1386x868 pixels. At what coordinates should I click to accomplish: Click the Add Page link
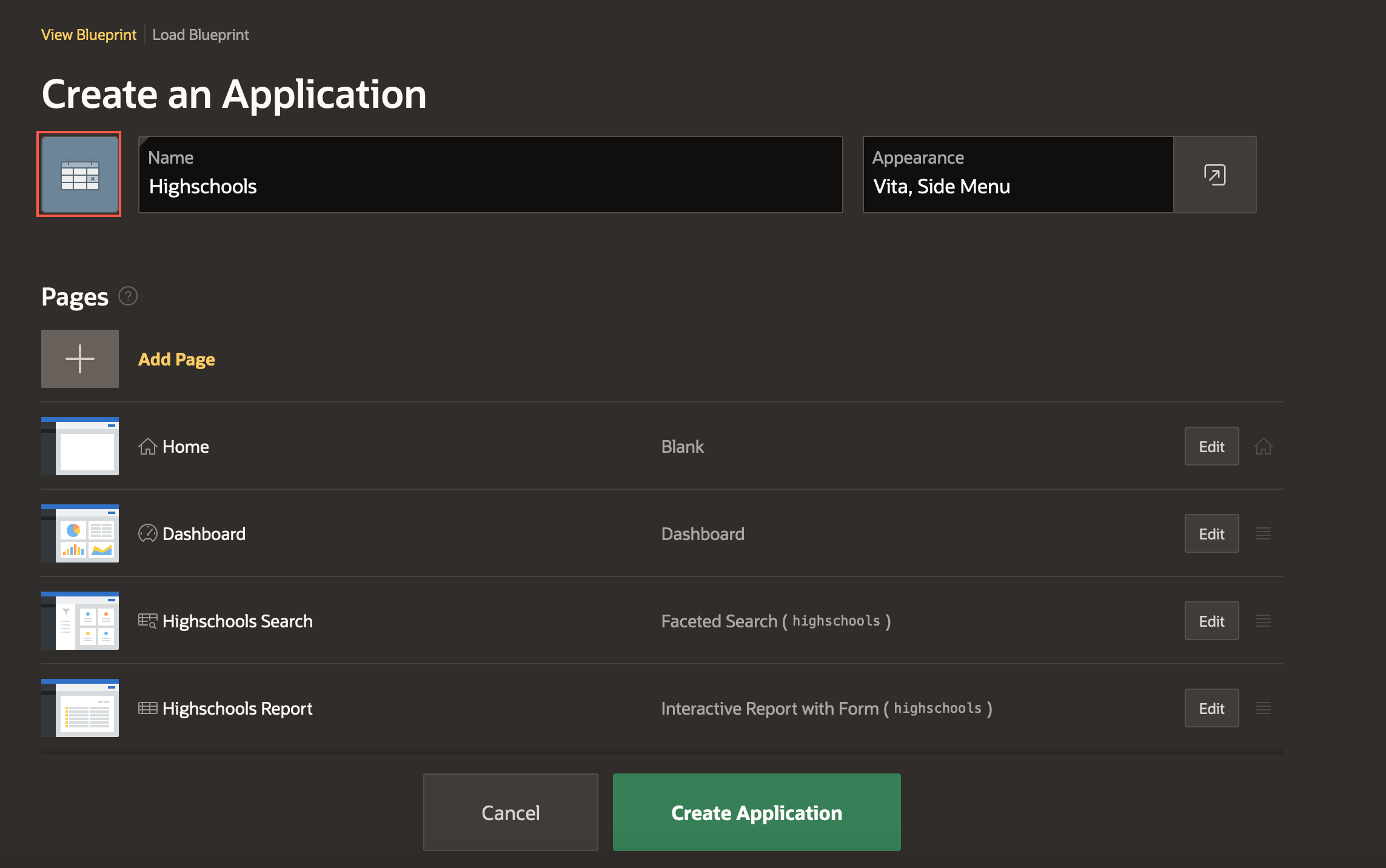pyautogui.click(x=176, y=359)
